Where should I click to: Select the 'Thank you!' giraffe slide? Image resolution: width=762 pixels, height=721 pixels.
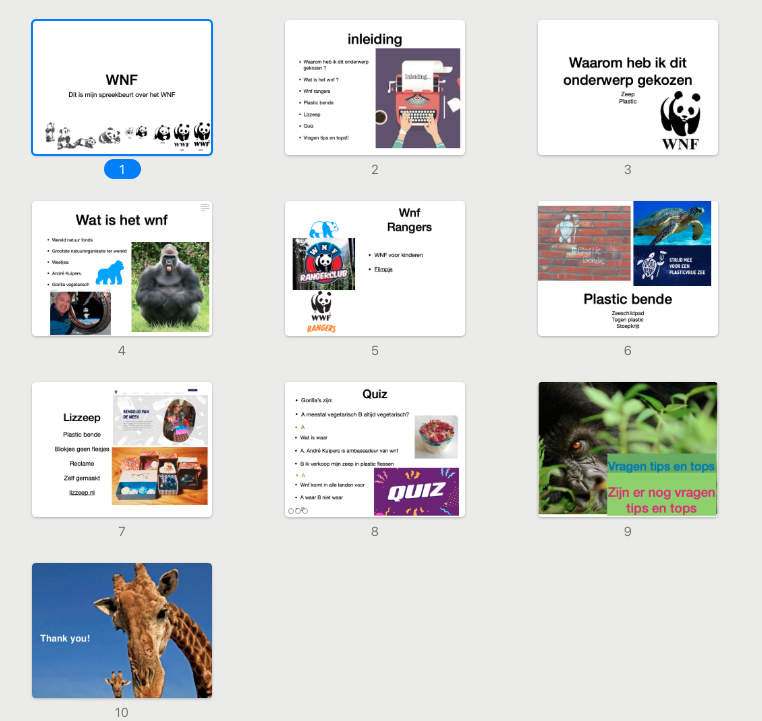pyautogui.click(x=122, y=630)
